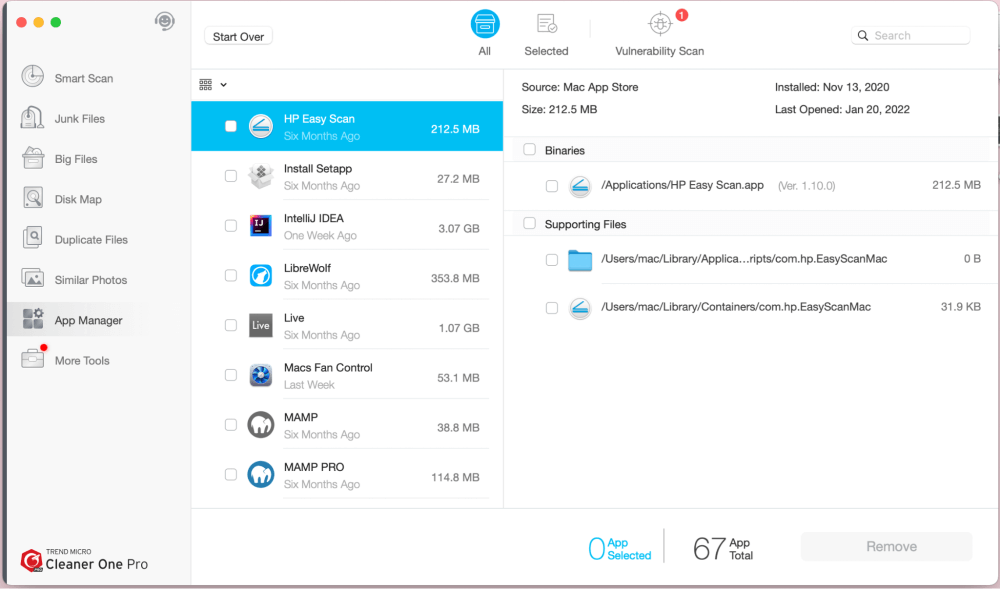
Task: Open Similar Photos icon in sidebar
Action: point(33,279)
